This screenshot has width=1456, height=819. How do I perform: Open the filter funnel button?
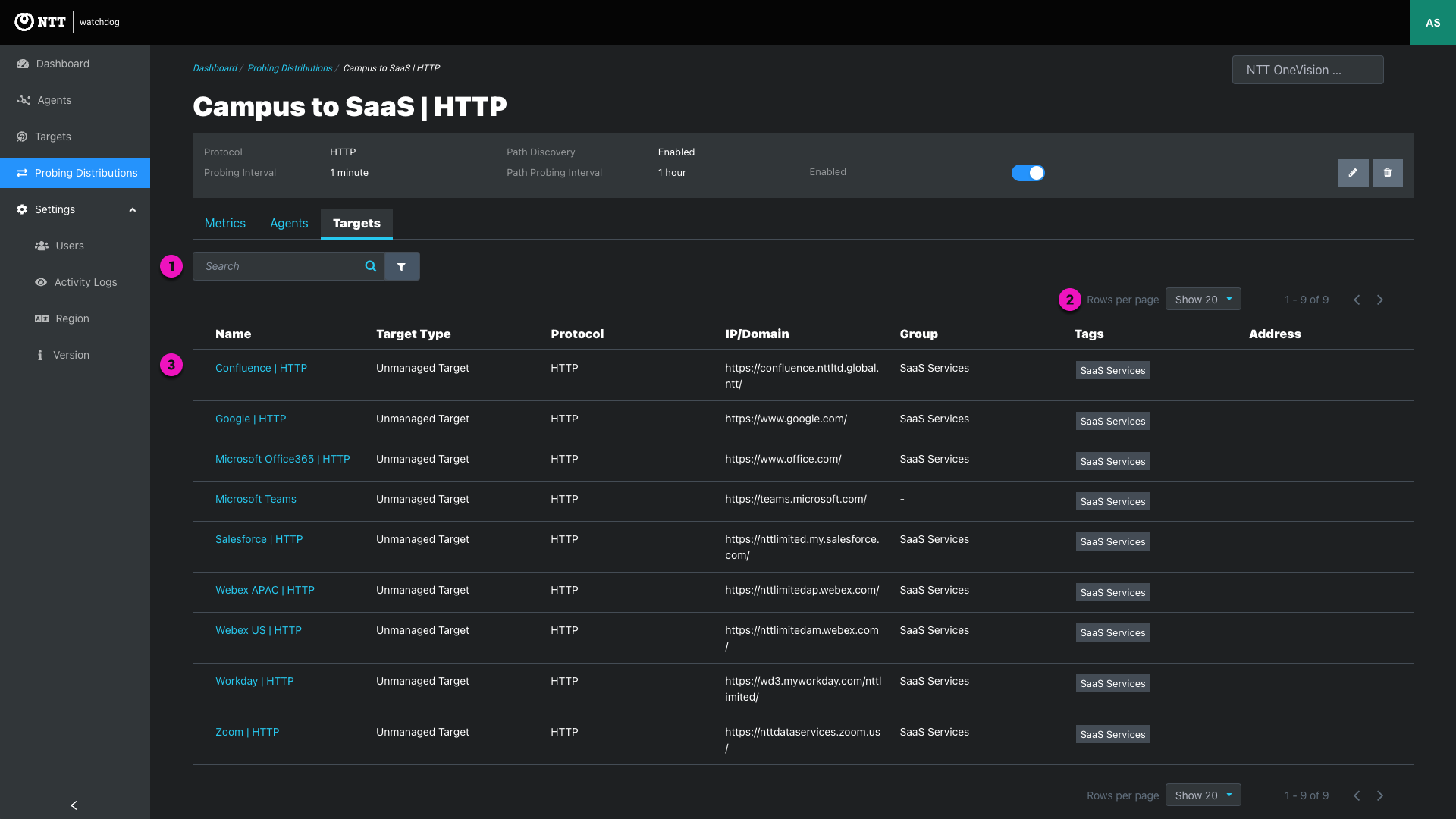[x=402, y=266]
